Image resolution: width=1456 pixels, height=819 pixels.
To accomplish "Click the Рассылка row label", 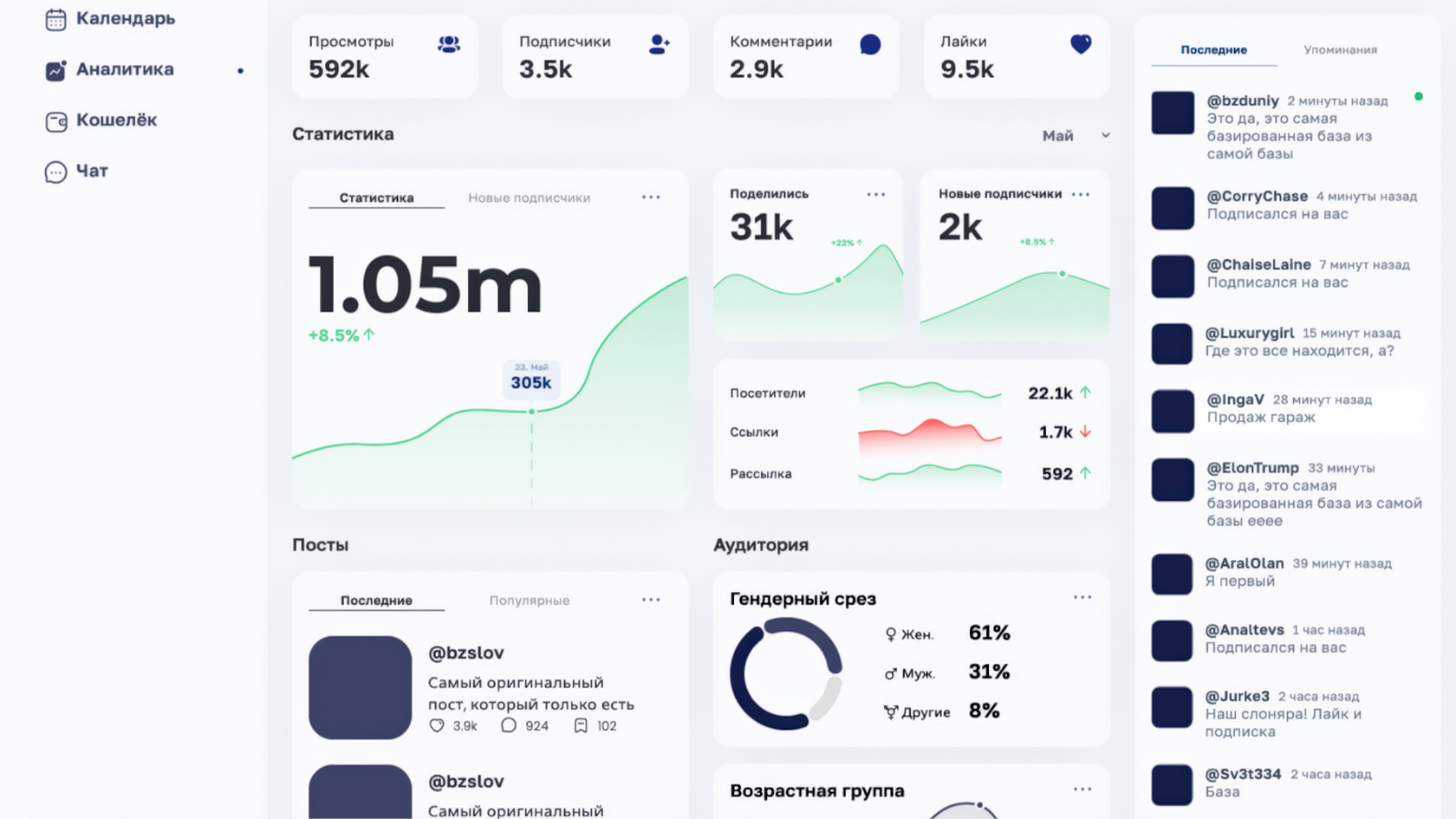I will coord(760,473).
